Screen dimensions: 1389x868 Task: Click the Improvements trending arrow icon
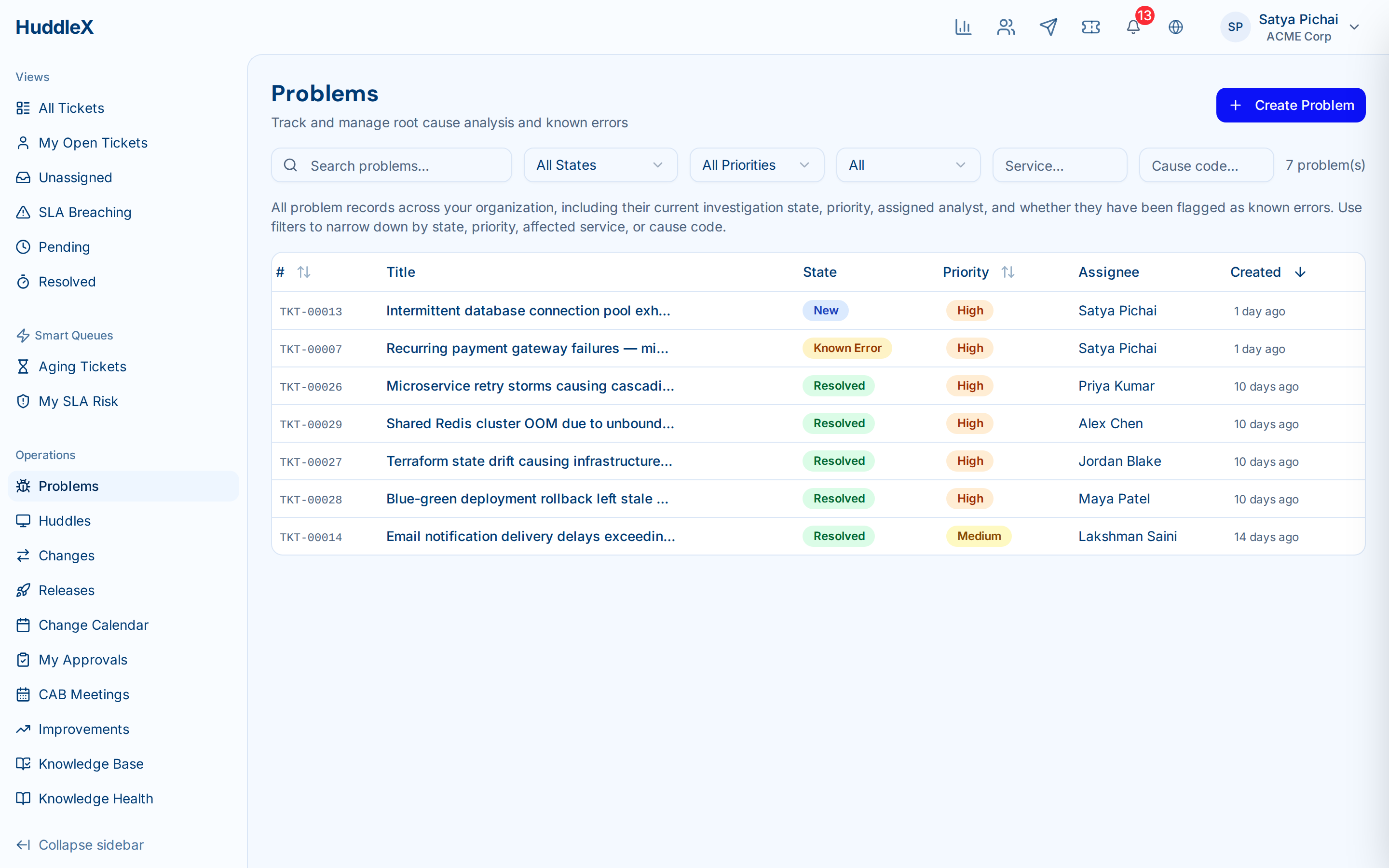pos(23,729)
